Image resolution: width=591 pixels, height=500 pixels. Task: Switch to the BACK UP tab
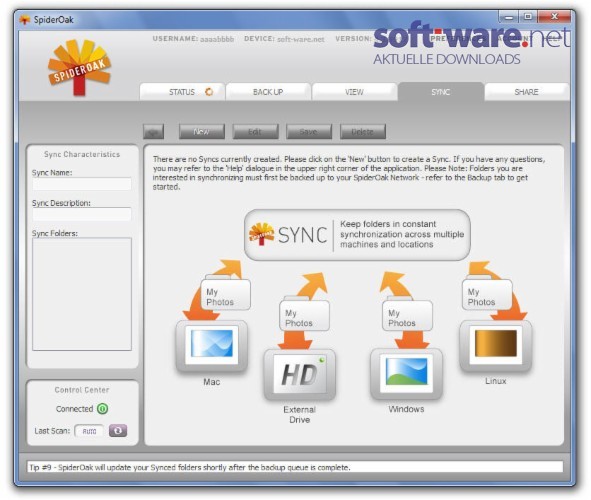268,92
